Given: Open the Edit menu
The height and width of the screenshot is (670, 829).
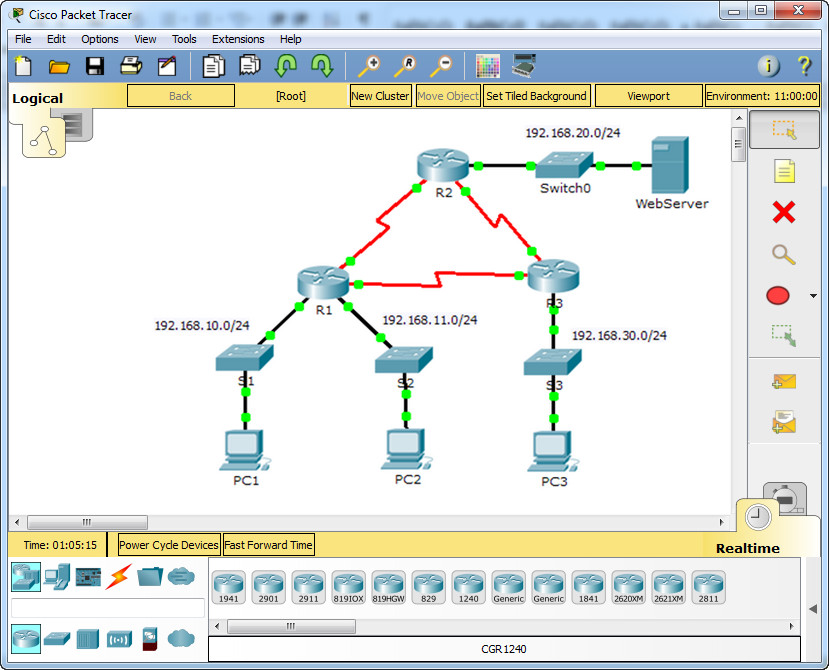Looking at the screenshot, I should pos(56,39).
